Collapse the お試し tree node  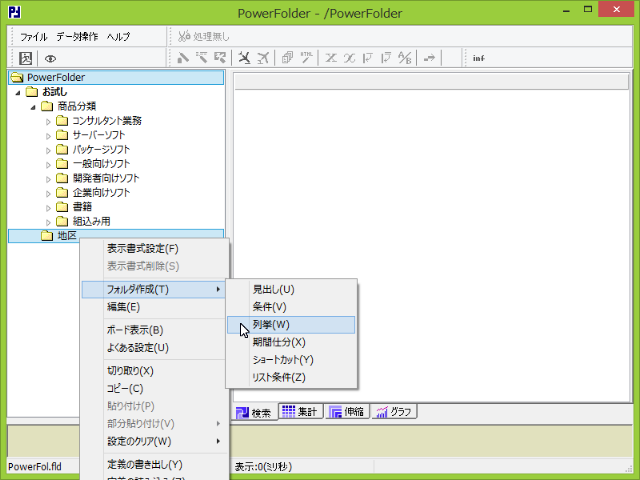[18, 93]
